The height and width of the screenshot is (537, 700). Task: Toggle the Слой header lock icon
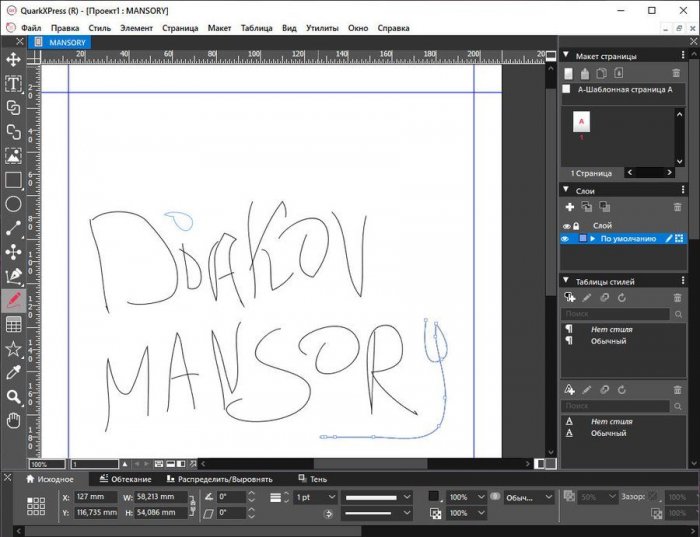(576, 226)
